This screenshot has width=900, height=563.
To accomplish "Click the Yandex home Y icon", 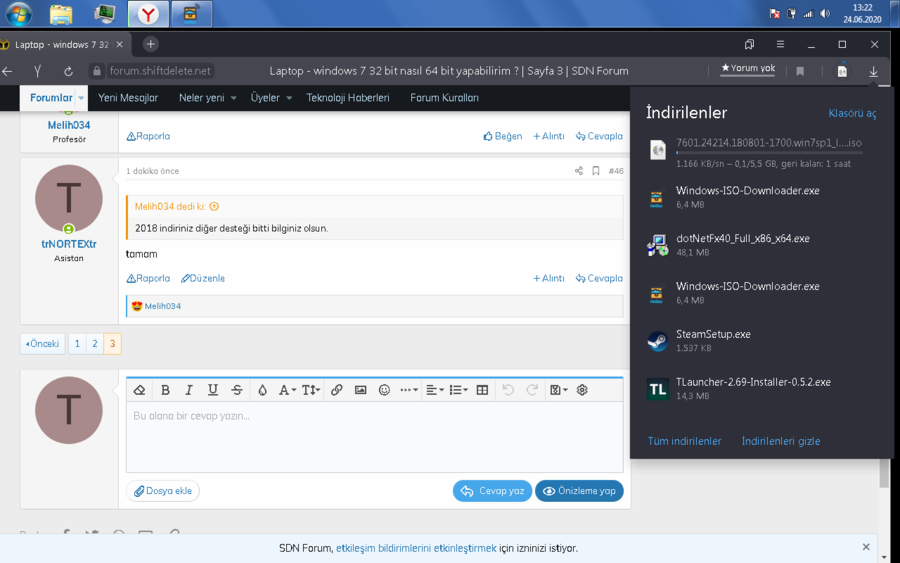I will click(x=37, y=71).
